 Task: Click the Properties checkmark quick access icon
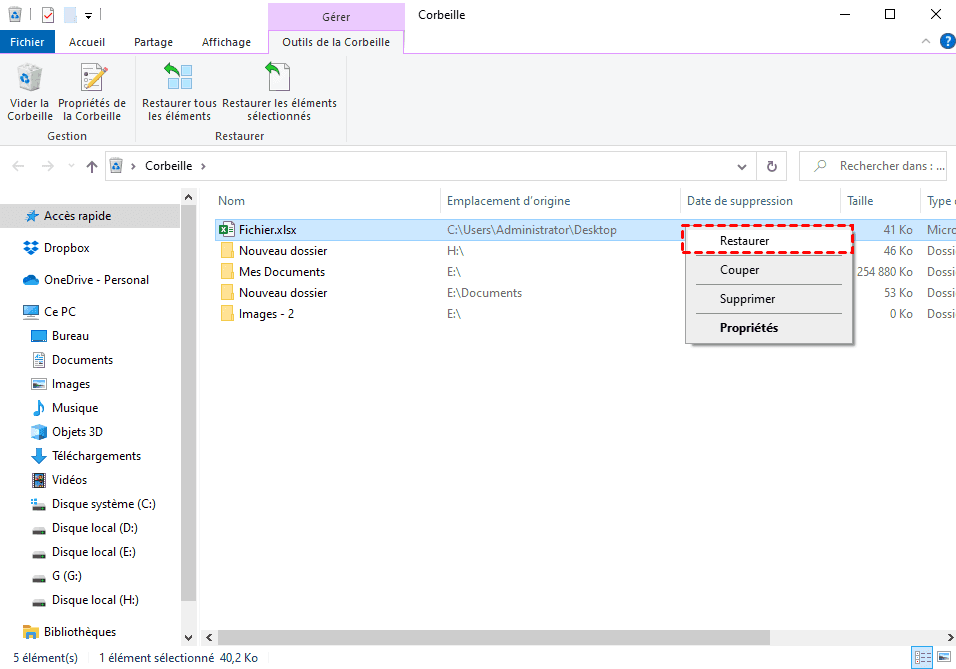click(48, 15)
